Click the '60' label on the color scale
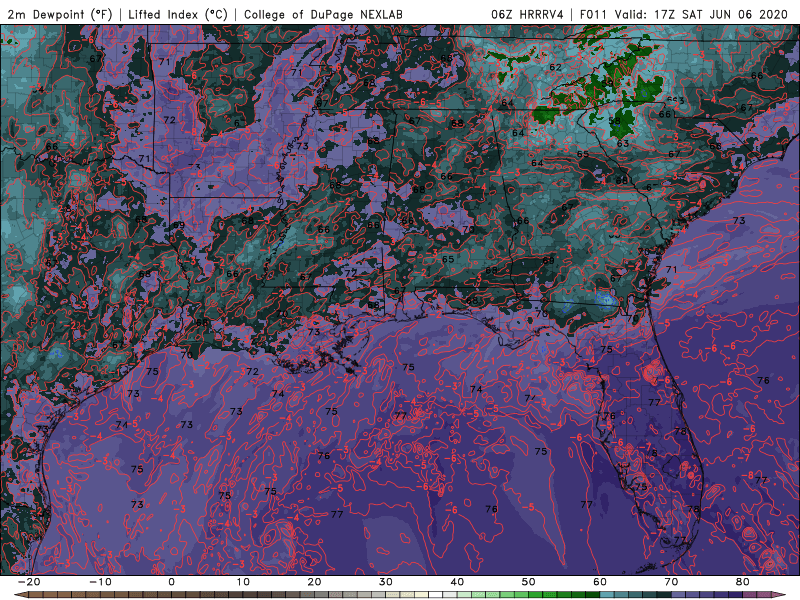 click(600, 582)
